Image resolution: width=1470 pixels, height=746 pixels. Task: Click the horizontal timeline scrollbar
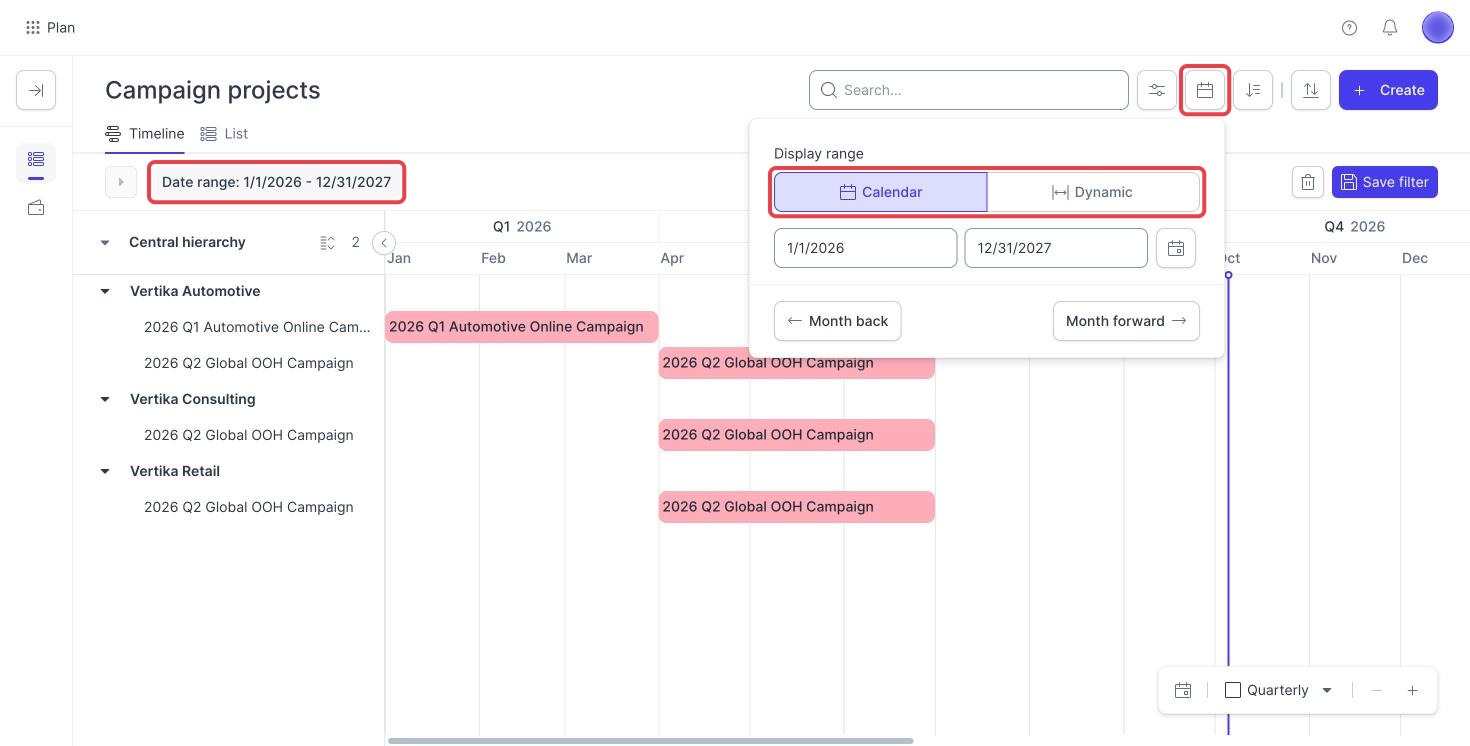650,741
